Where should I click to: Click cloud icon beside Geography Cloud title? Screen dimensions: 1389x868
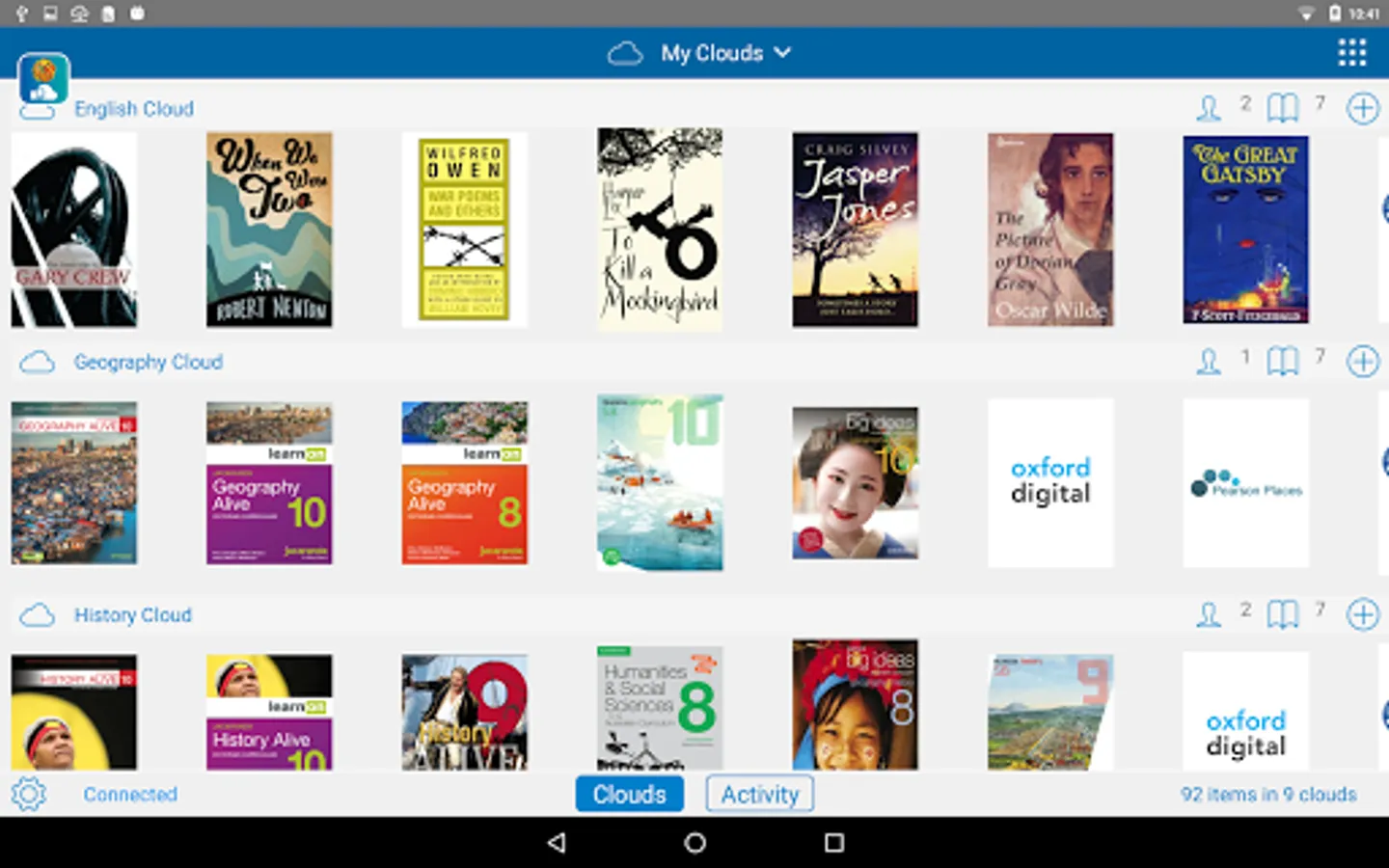pos(37,363)
